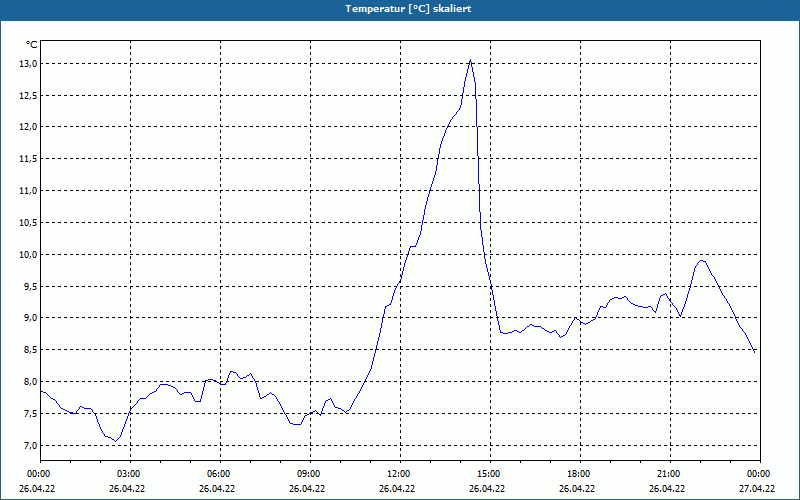The image size is (800, 500).
Task: Select the 09:00 x-axis label
Action: [309, 474]
